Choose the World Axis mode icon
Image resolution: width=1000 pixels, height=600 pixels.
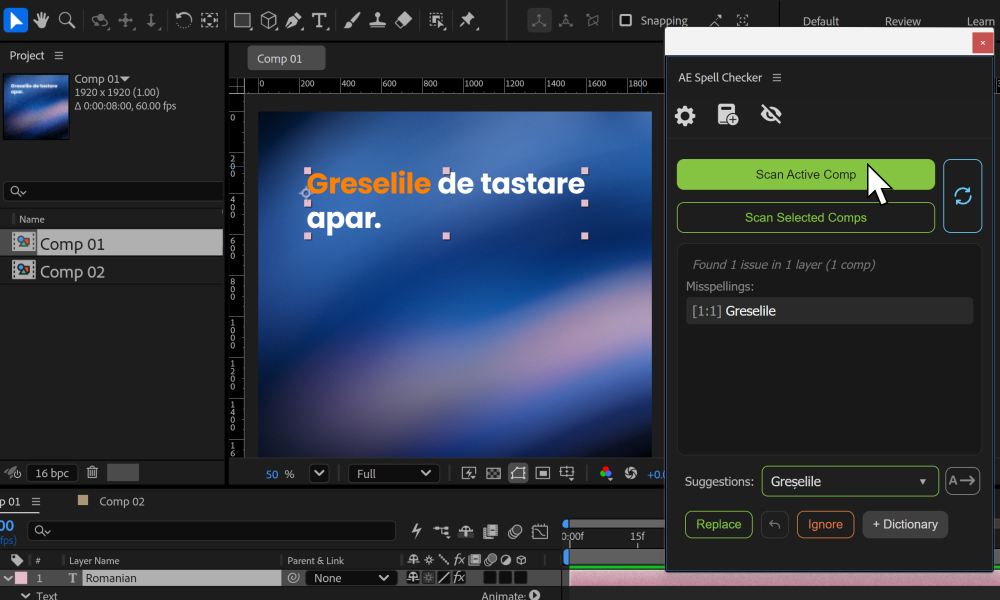tap(566, 20)
